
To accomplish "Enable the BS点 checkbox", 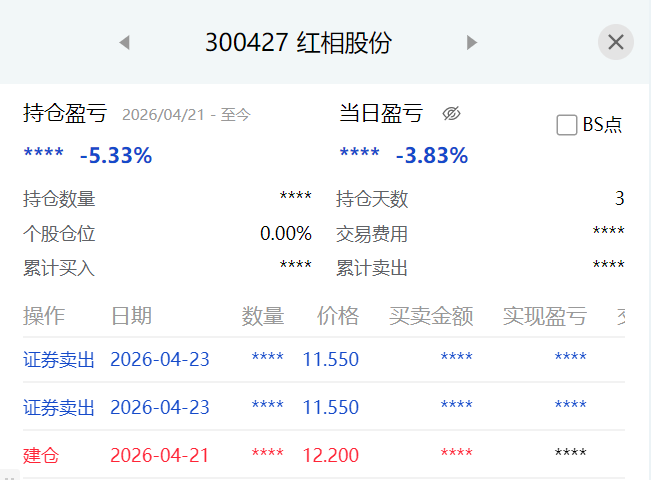I will click(x=567, y=125).
